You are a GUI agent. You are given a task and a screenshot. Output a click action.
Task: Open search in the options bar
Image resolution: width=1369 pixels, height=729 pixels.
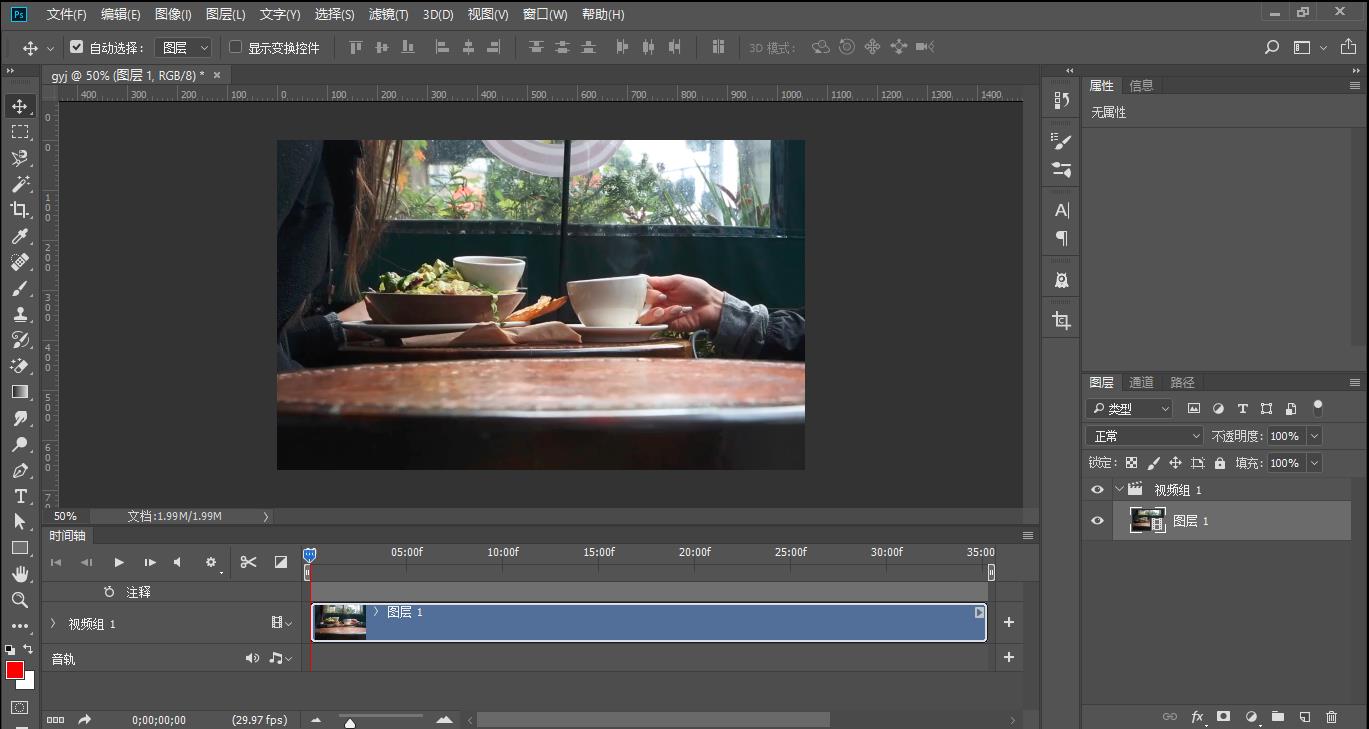pyautogui.click(x=1272, y=47)
